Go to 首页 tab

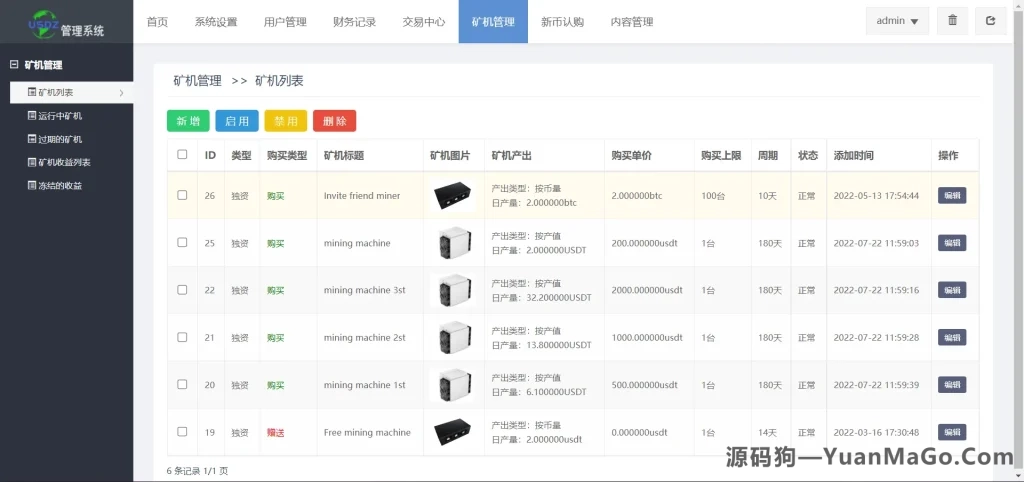157,22
